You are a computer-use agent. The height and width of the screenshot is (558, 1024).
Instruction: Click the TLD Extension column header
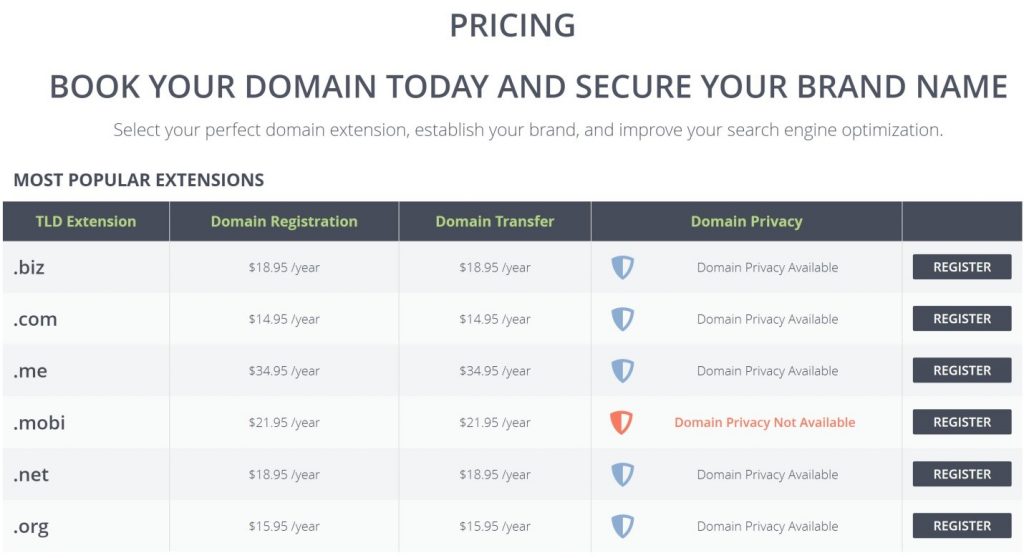click(86, 222)
